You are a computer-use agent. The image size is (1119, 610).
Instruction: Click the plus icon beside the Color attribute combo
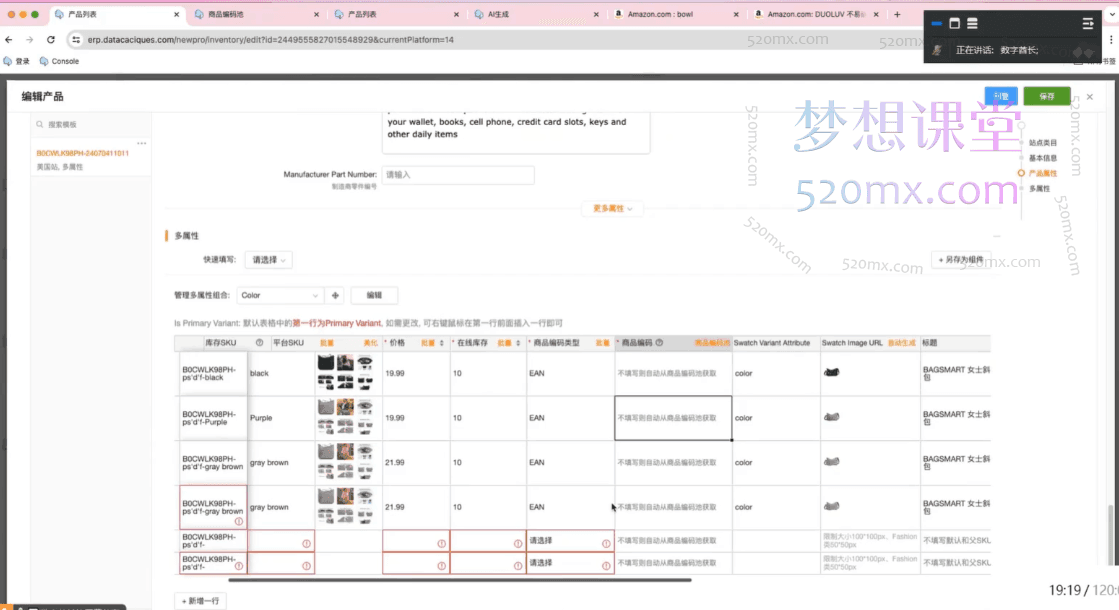click(x=335, y=295)
